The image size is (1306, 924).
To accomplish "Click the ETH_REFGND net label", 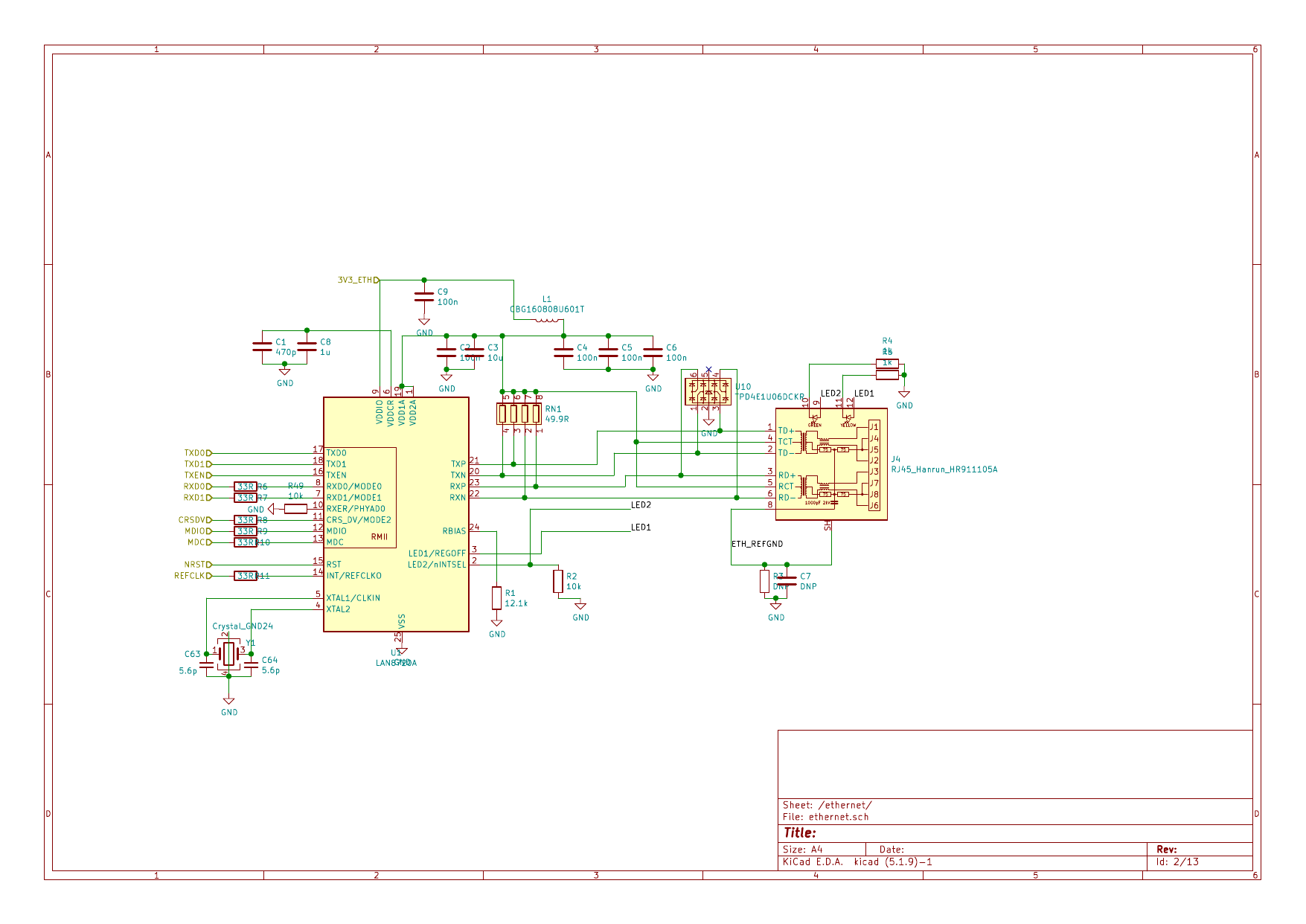I will (x=757, y=544).
